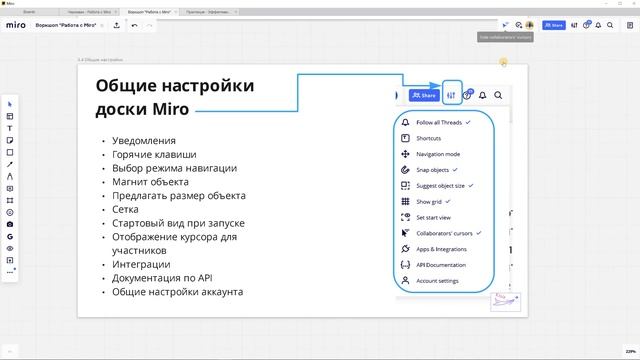Image resolution: width=640 pixels, height=360 pixels.
Task: Click bullet text 'Интеграции'
Action: [141, 264]
